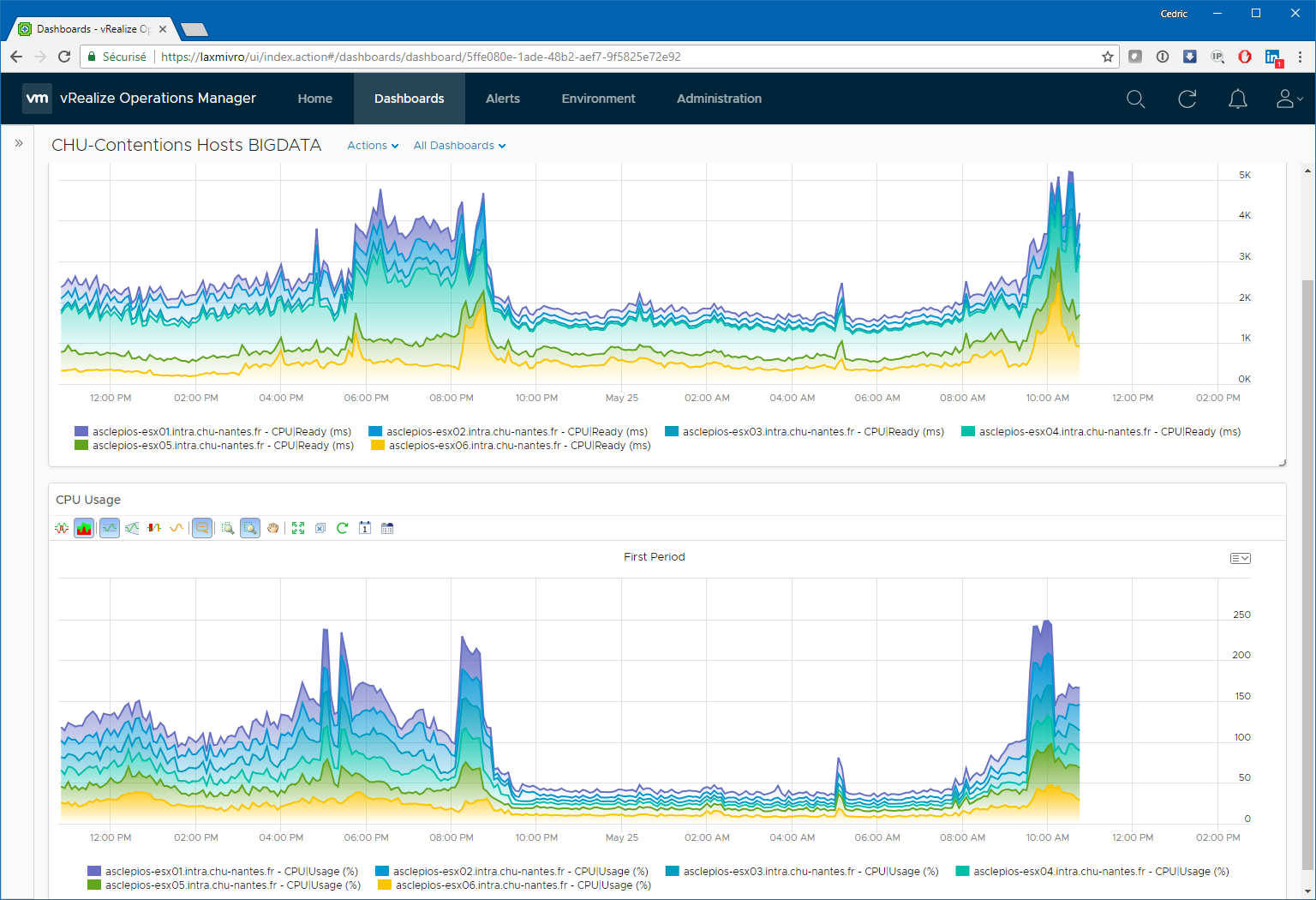Open the chart legend options menu button

click(x=1240, y=558)
